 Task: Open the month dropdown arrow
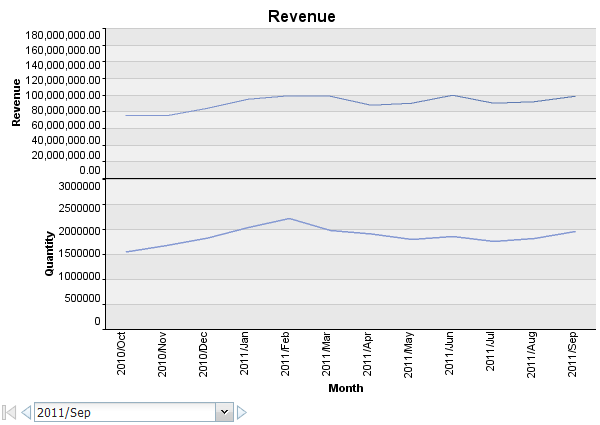(225, 412)
